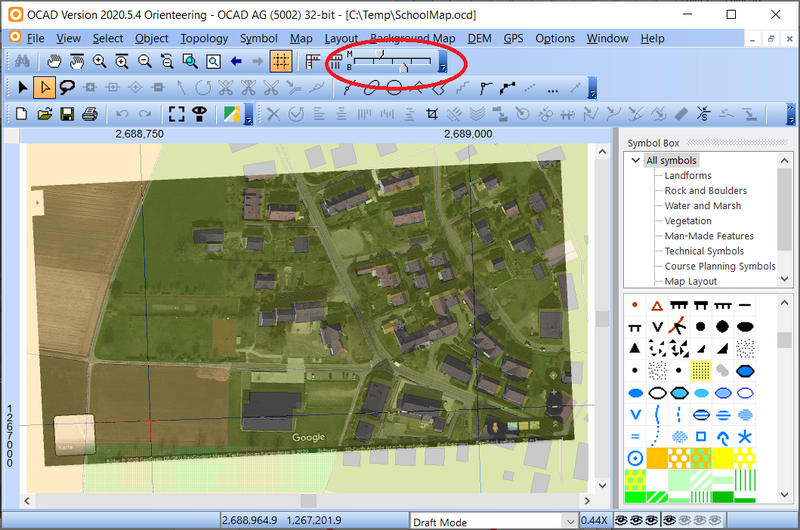Select Vegetation symbol category

coord(688,221)
